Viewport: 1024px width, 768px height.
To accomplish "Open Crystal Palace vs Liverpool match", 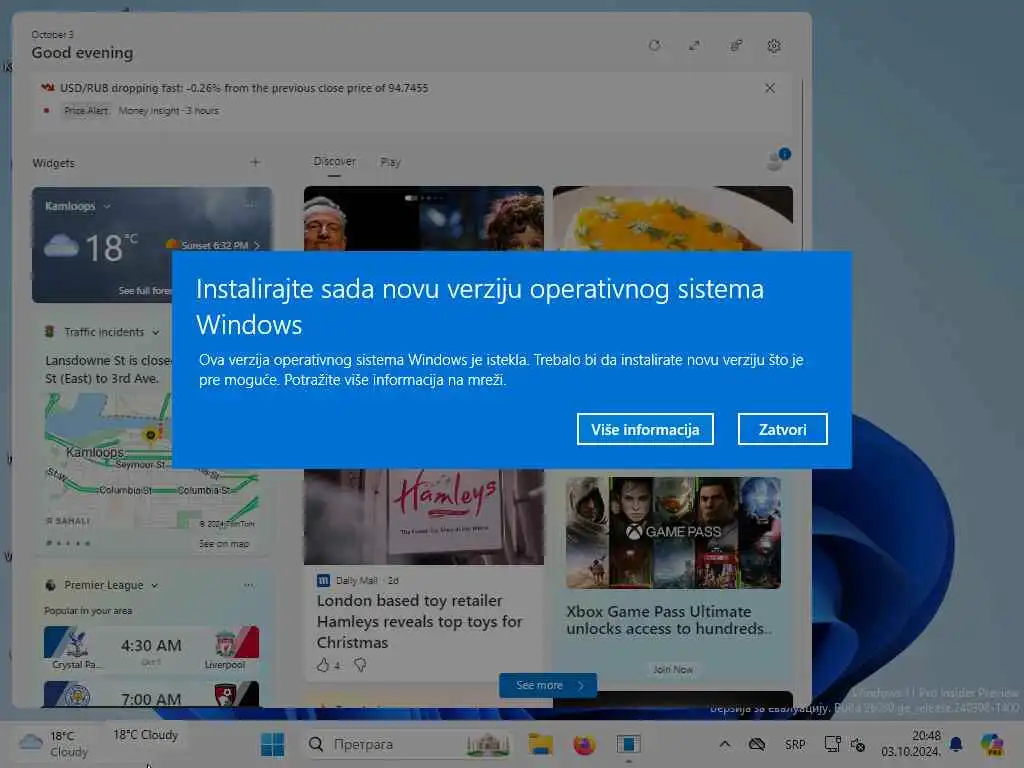I will point(152,648).
